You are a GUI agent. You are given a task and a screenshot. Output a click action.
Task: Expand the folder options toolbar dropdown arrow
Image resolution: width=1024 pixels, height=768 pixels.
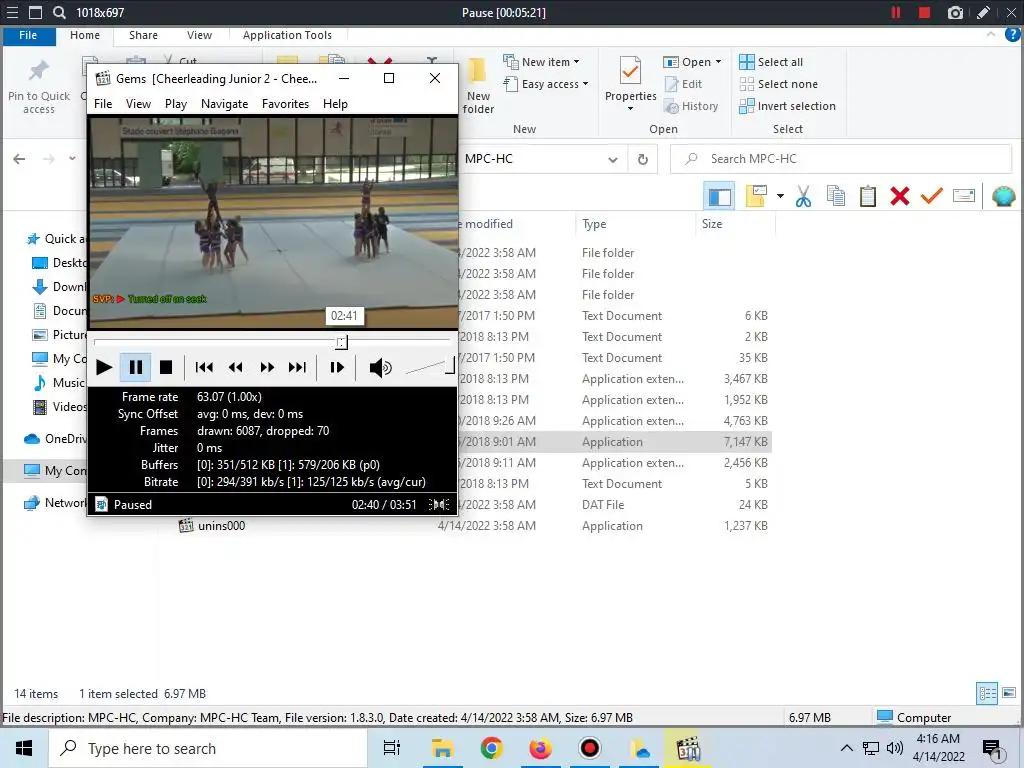pos(780,197)
